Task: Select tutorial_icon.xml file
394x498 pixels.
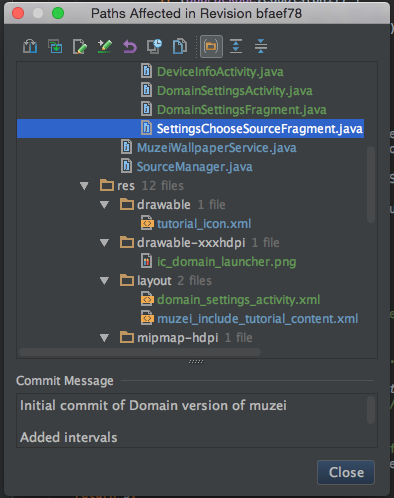Action: [x=204, y=224]
